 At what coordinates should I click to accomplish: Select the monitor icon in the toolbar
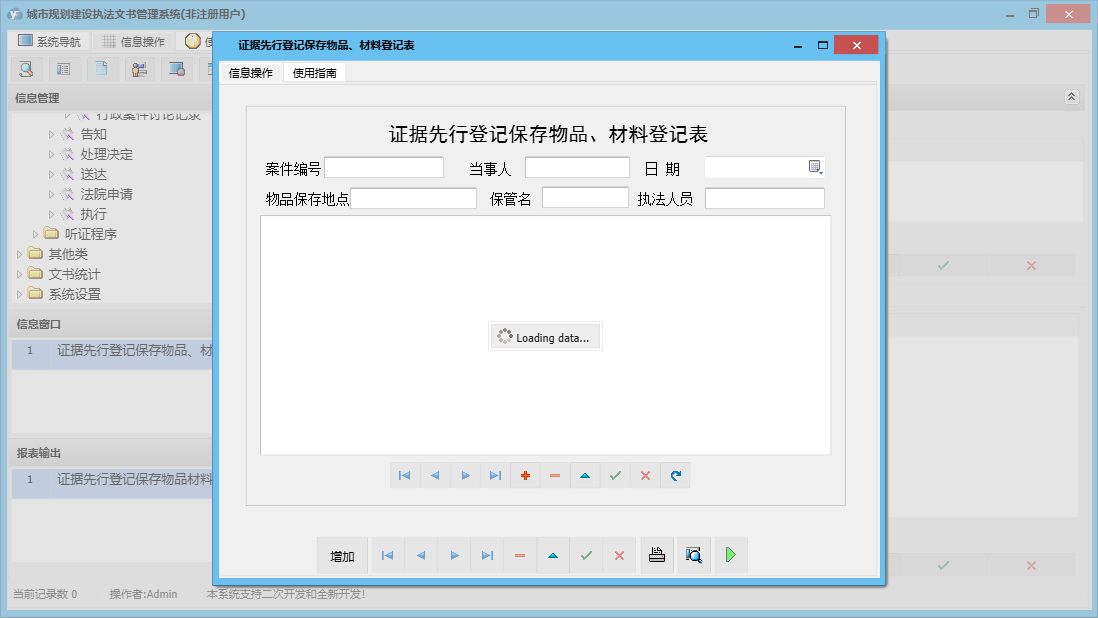tap(176, 69)
